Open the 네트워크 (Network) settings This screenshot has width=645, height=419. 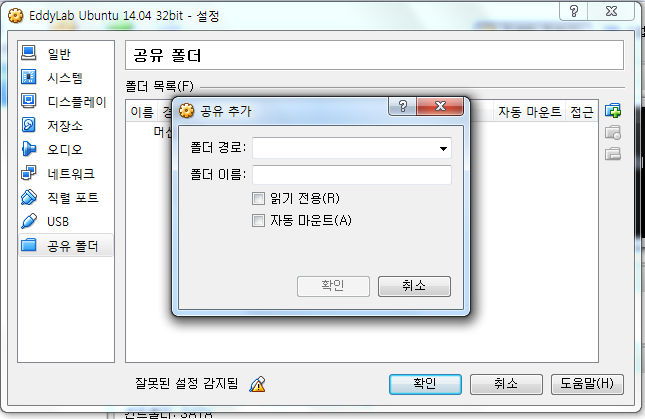point(65,173)
